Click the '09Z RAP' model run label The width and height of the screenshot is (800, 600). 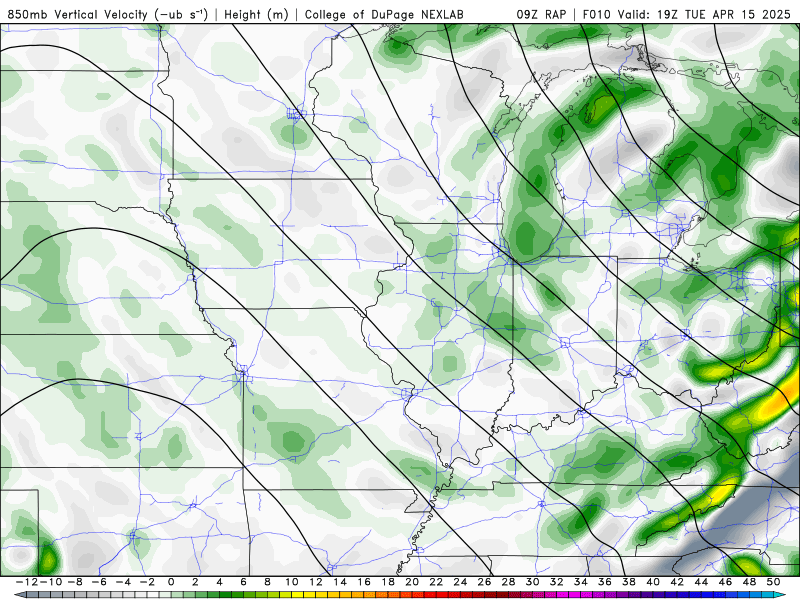[x=541, y=14]
